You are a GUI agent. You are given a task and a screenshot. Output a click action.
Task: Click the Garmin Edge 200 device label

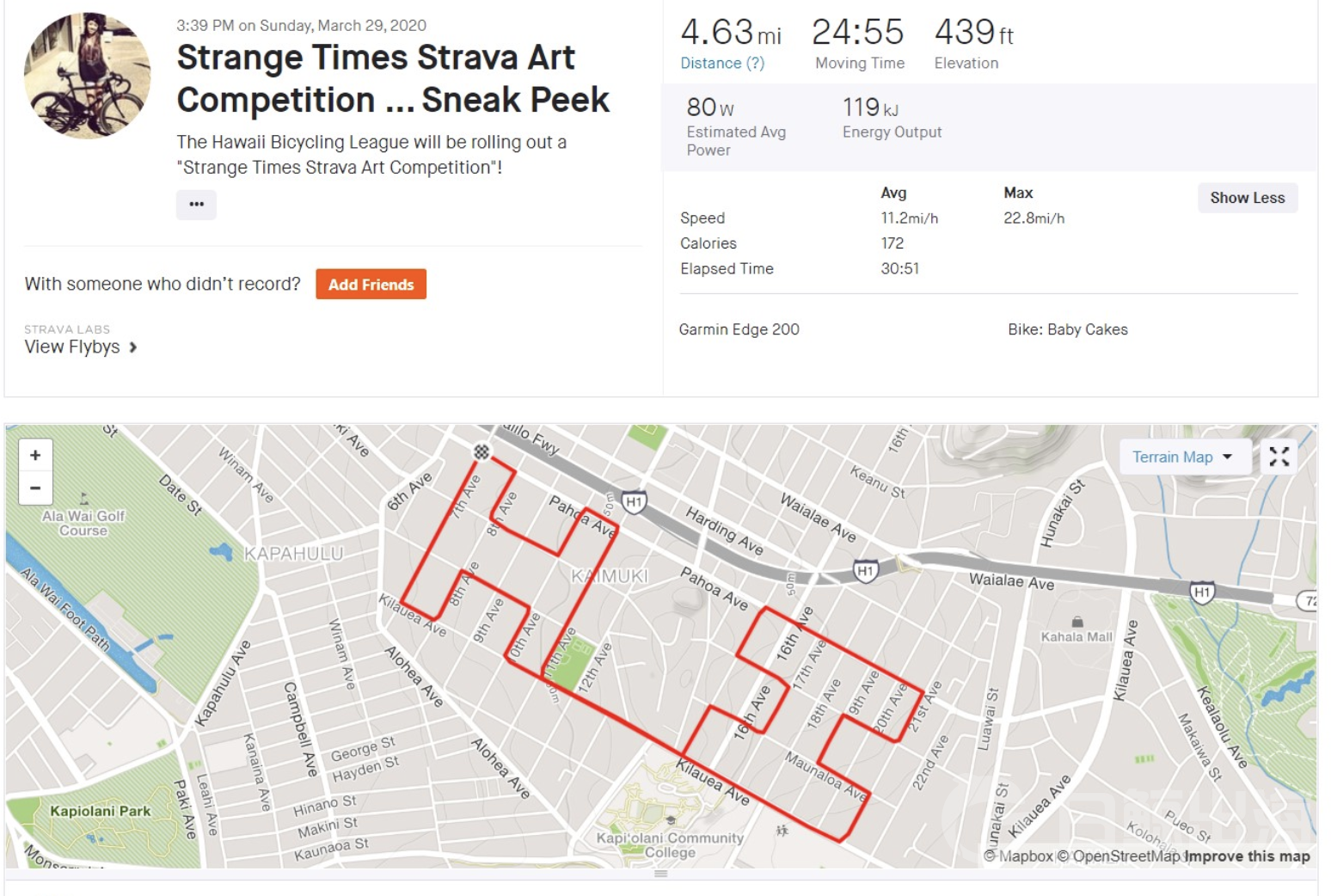pos(739,329)
